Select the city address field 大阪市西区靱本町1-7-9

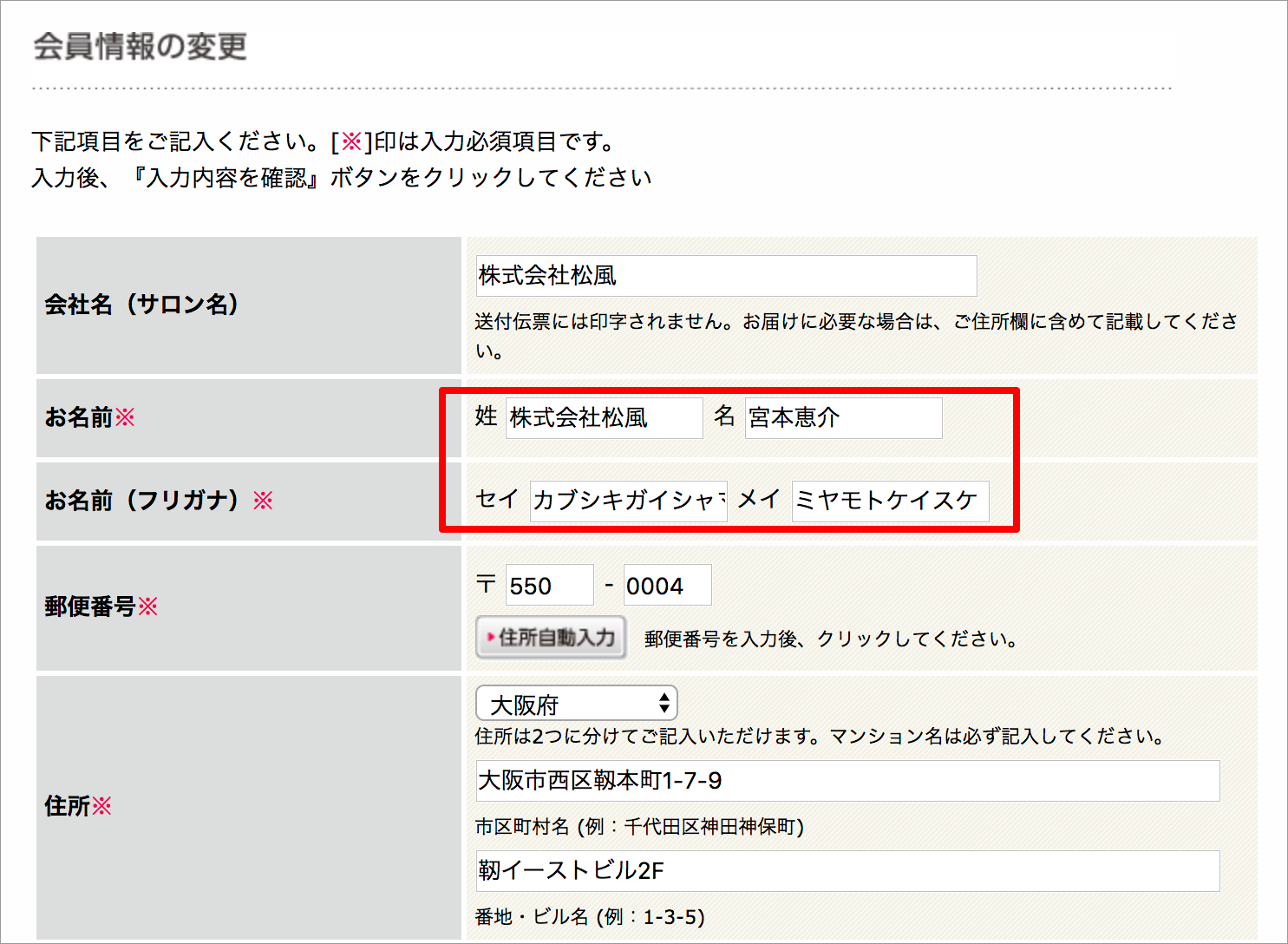tap(847, 781)
